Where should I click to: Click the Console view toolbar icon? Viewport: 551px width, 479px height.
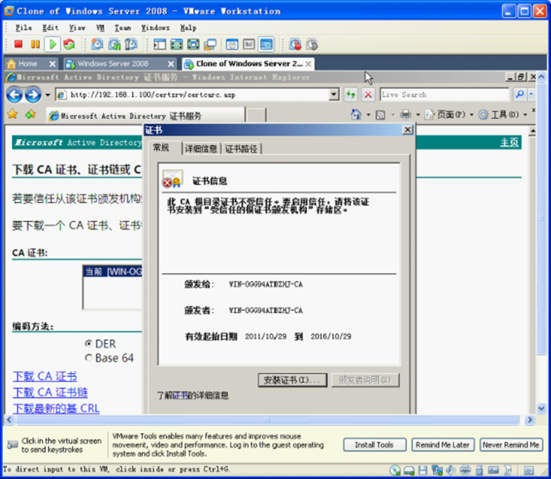[266, 44]
